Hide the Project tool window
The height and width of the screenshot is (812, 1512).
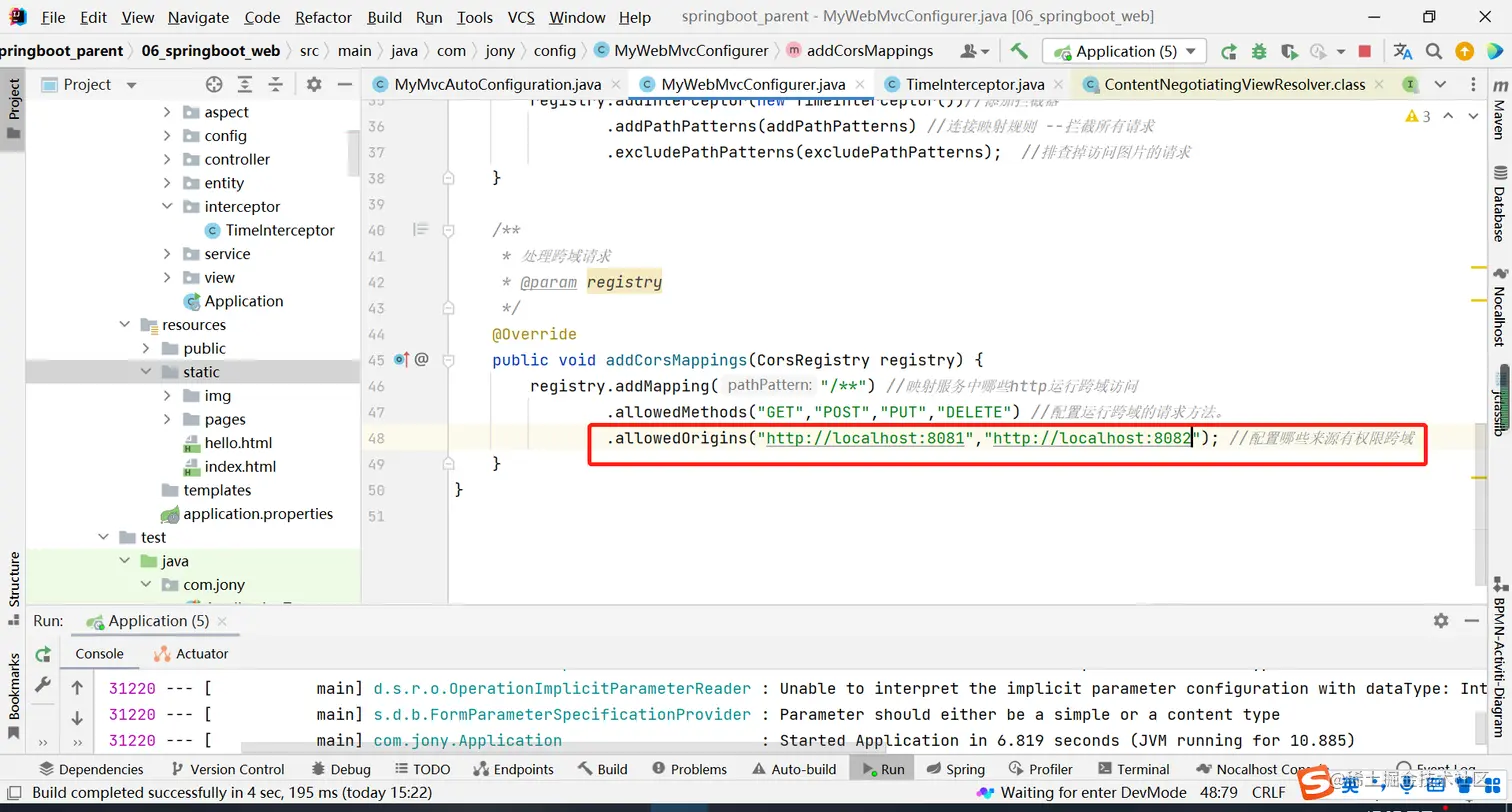344,85
